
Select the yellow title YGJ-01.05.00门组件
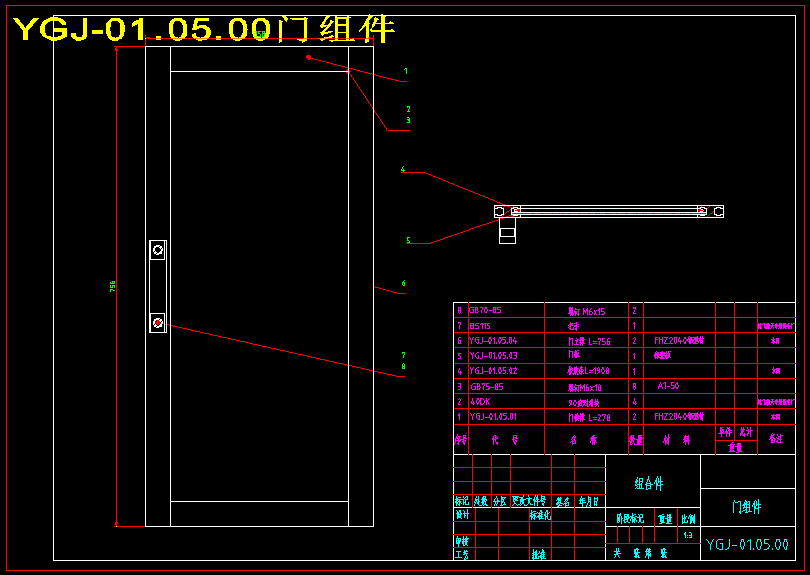coord(204,29)
